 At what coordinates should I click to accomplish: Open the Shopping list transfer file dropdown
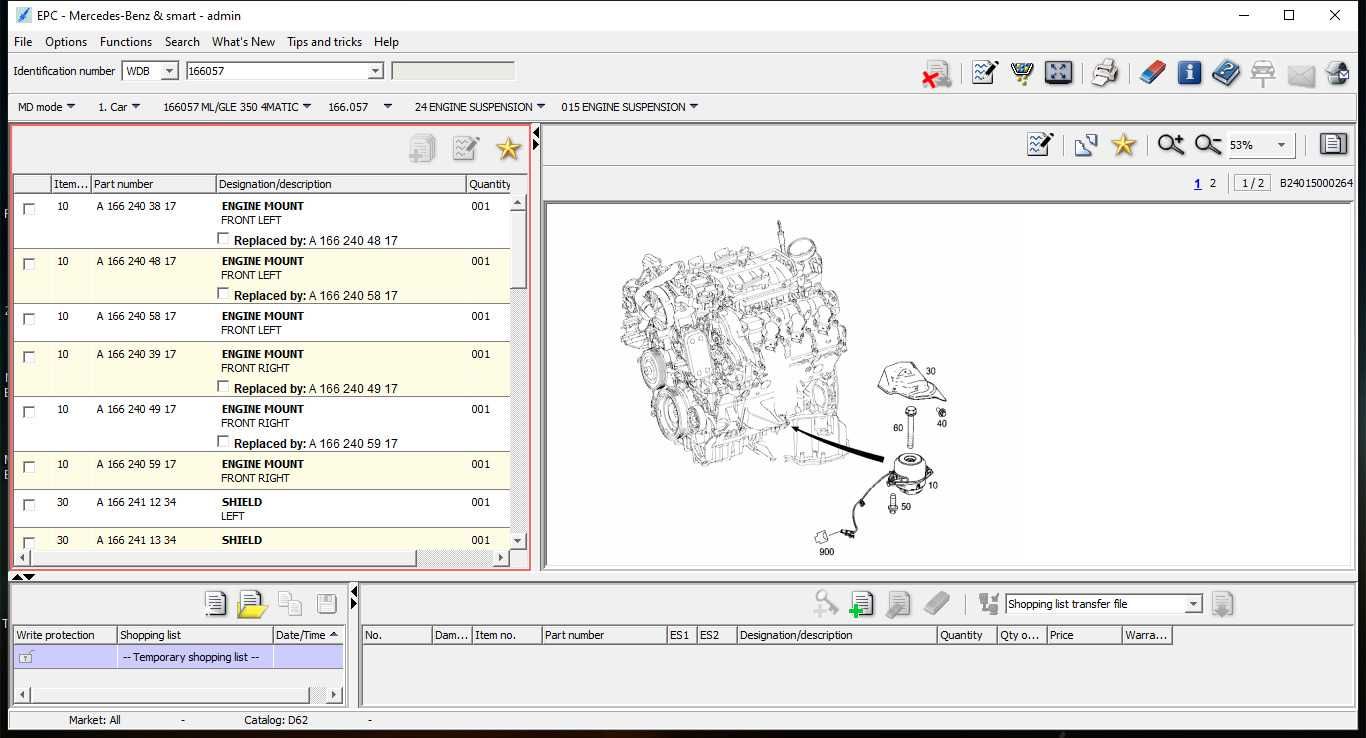[x=1193, y=604]
